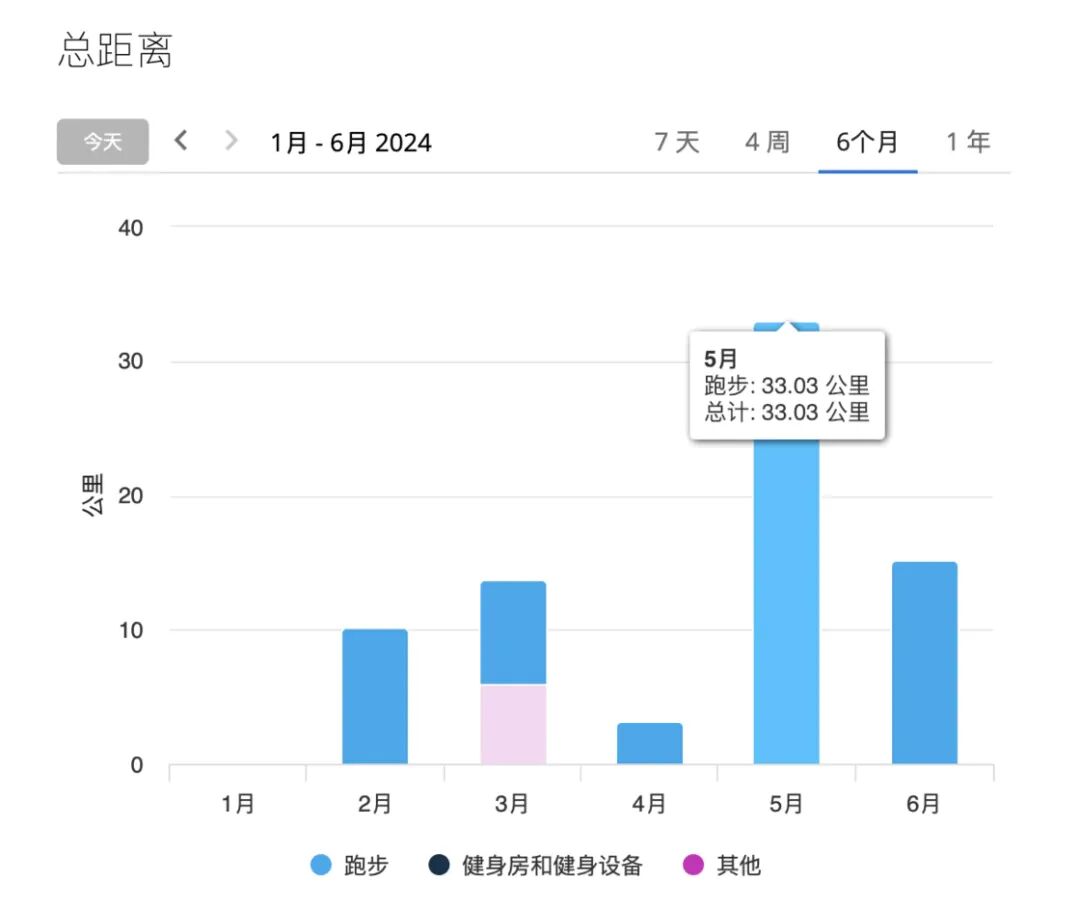Click tooltip text 总计: 33.03 公里
This screenshot has height=909, width=1080.
tap(787, 412)
